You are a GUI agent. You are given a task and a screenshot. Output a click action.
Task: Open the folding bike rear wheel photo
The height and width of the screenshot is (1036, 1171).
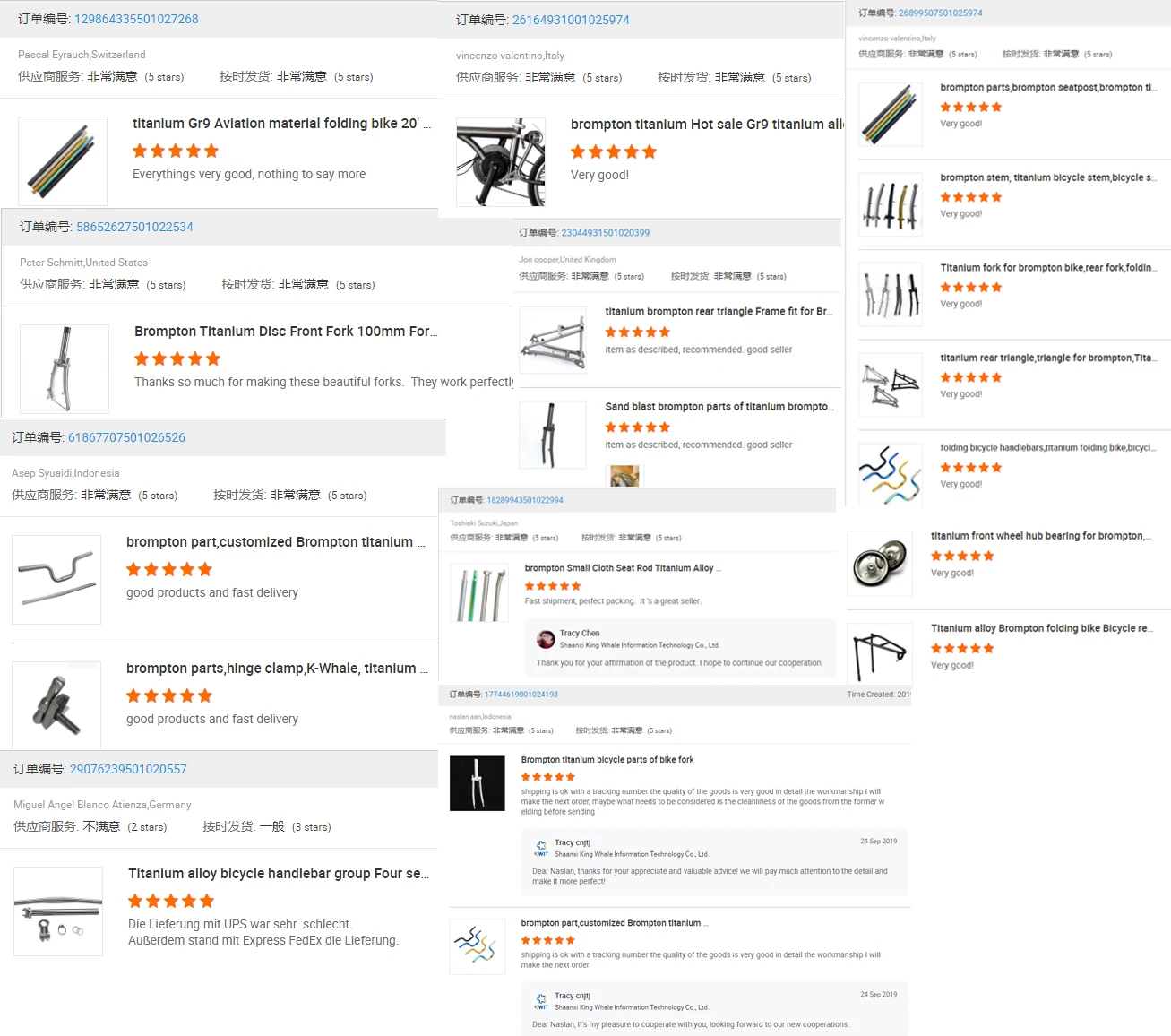click(x=501, y=162)
